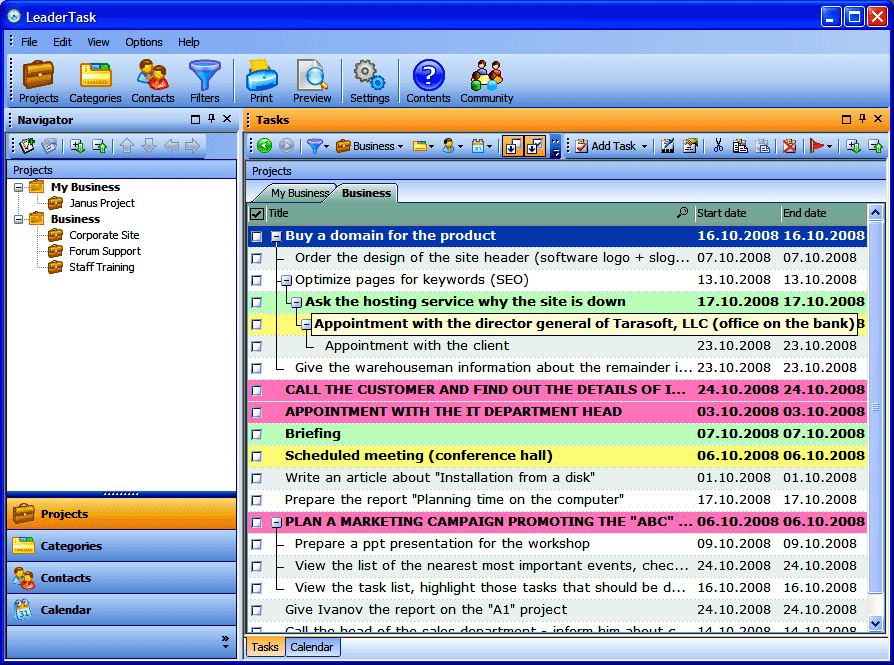Switch to the My Business tab
Screen dimensions: 894x665
pos(299,193)
